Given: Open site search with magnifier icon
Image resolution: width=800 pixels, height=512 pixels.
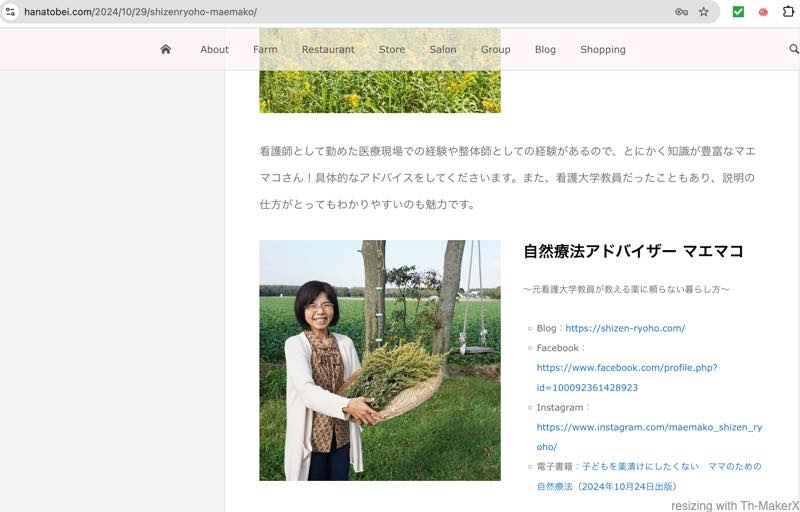Looking at the screenshot, I should [794, 49].
